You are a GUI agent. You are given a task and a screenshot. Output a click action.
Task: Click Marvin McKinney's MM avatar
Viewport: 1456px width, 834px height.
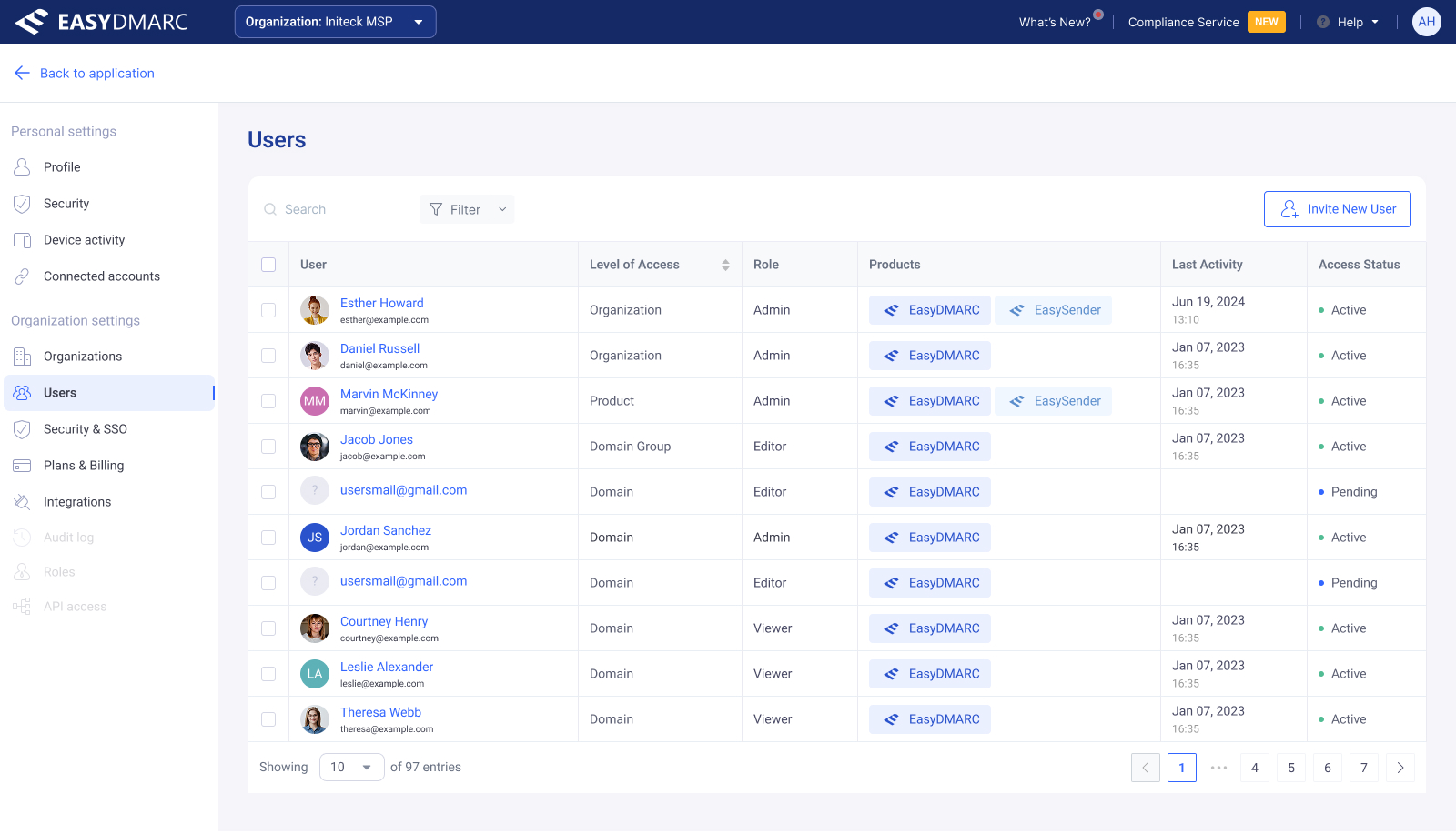click(x=315, y=401)
